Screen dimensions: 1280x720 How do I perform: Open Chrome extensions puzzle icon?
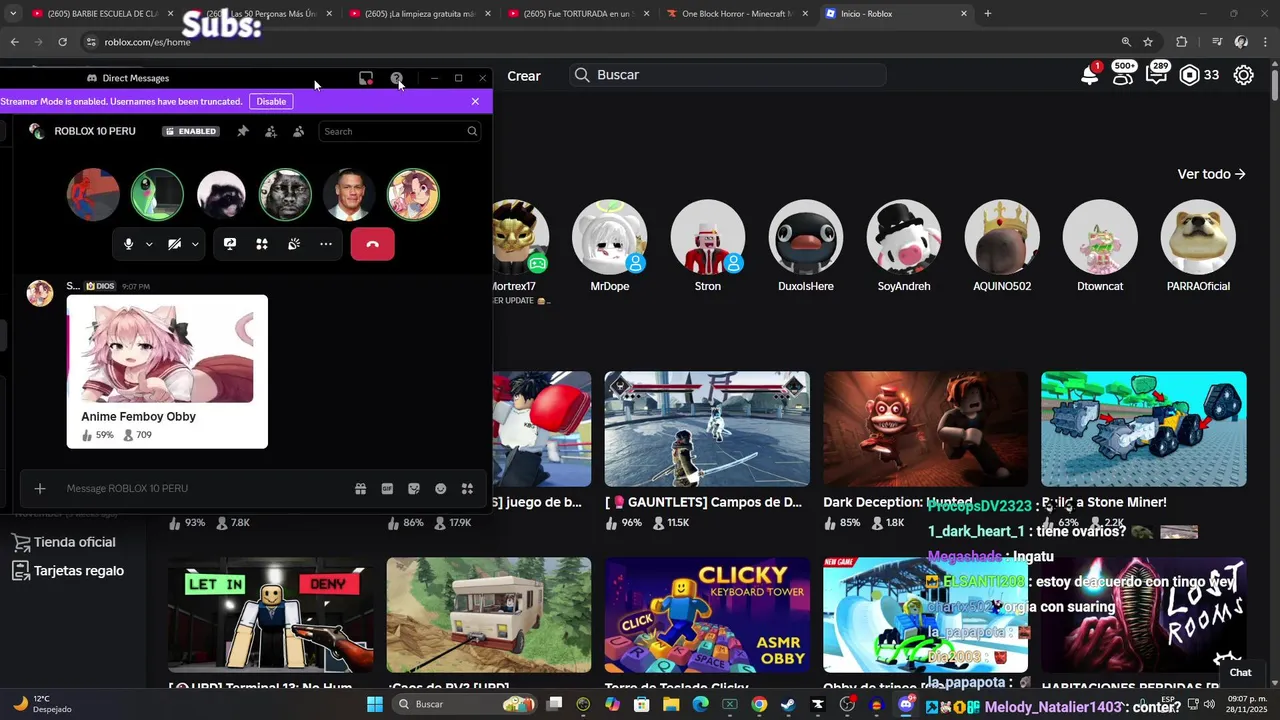(1181, 42)
